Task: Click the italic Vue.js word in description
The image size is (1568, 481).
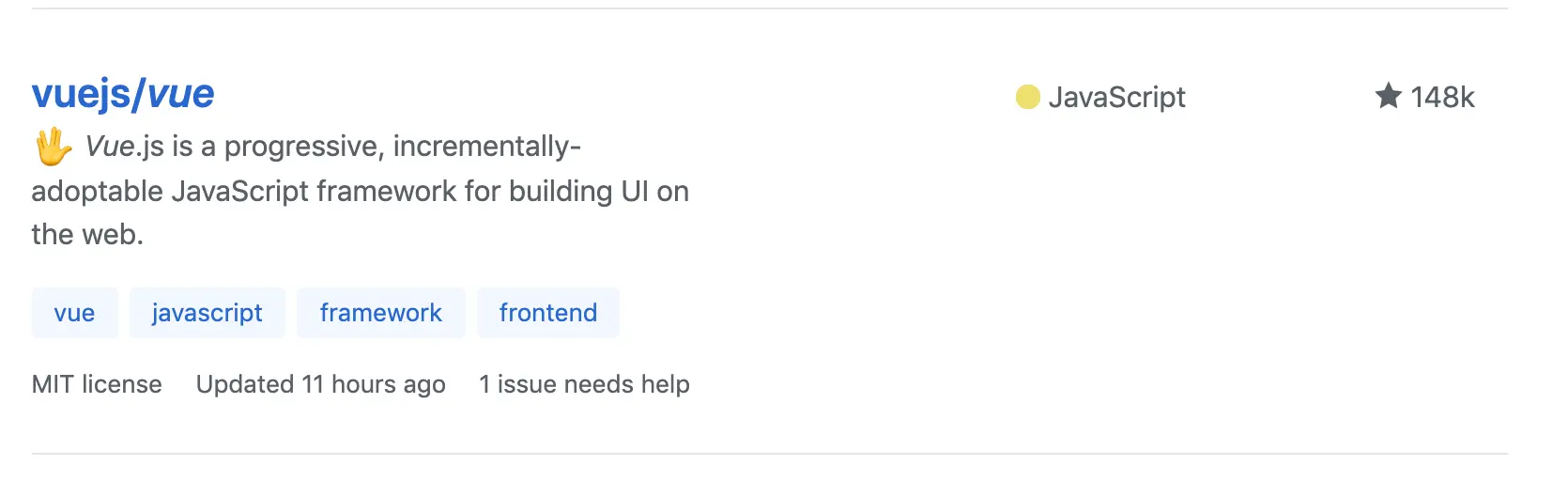Action: point(125,147)
